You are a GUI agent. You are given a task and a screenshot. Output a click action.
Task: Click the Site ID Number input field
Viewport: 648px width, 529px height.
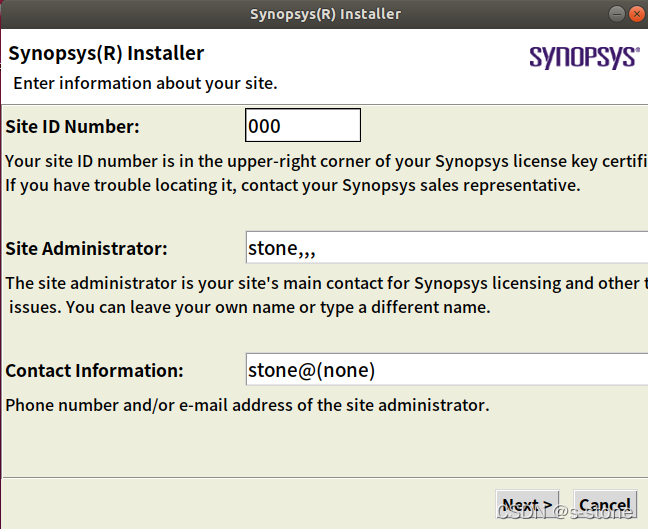tap(303, 125)
